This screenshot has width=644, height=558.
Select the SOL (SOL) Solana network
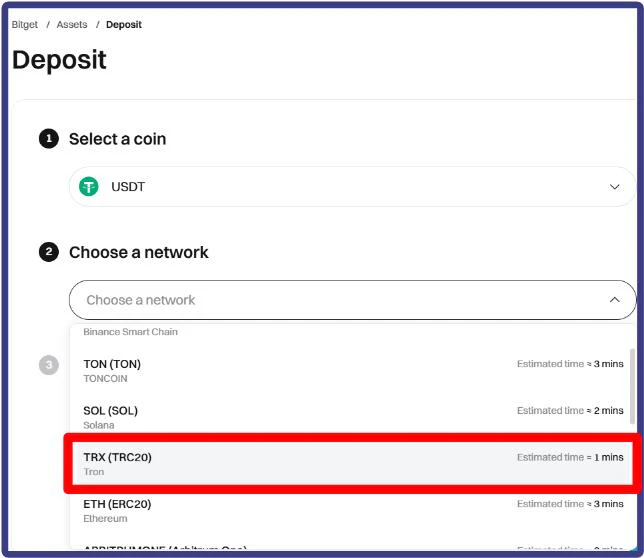[352, 417]
